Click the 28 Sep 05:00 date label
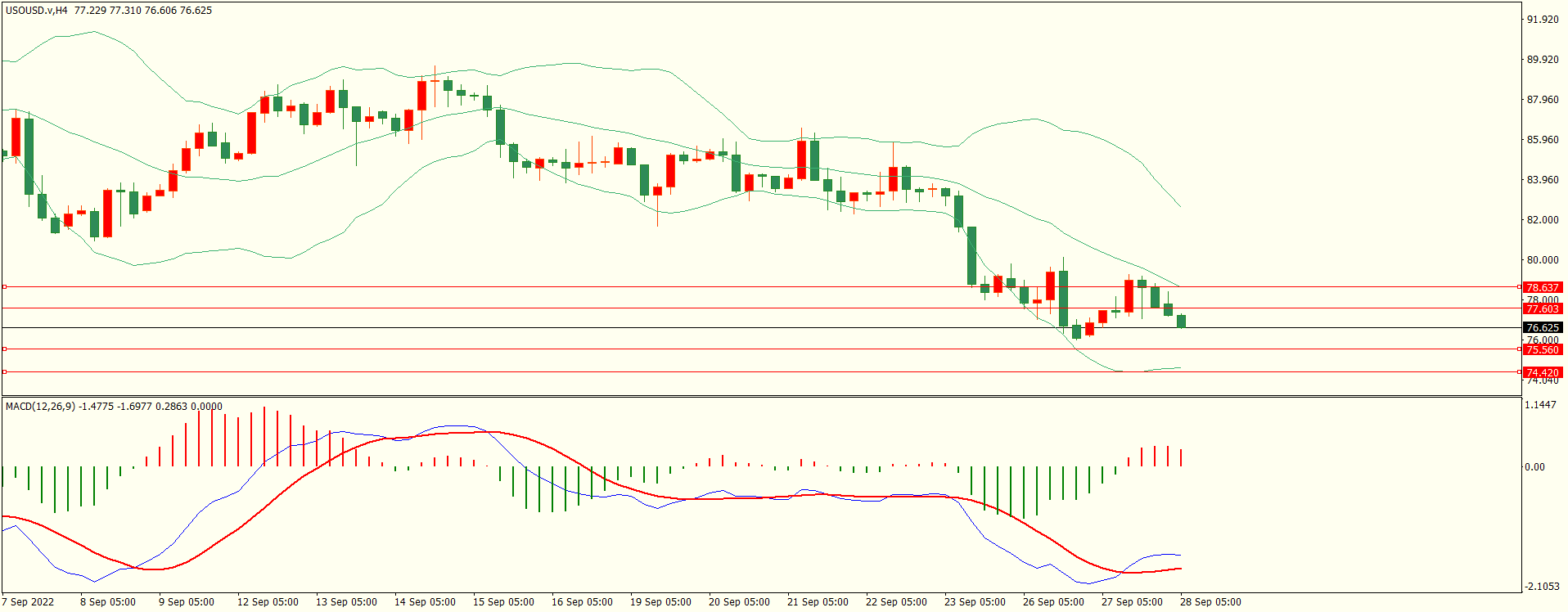This screenshot has width=1568, height=612. click(x=1210, y=602)
